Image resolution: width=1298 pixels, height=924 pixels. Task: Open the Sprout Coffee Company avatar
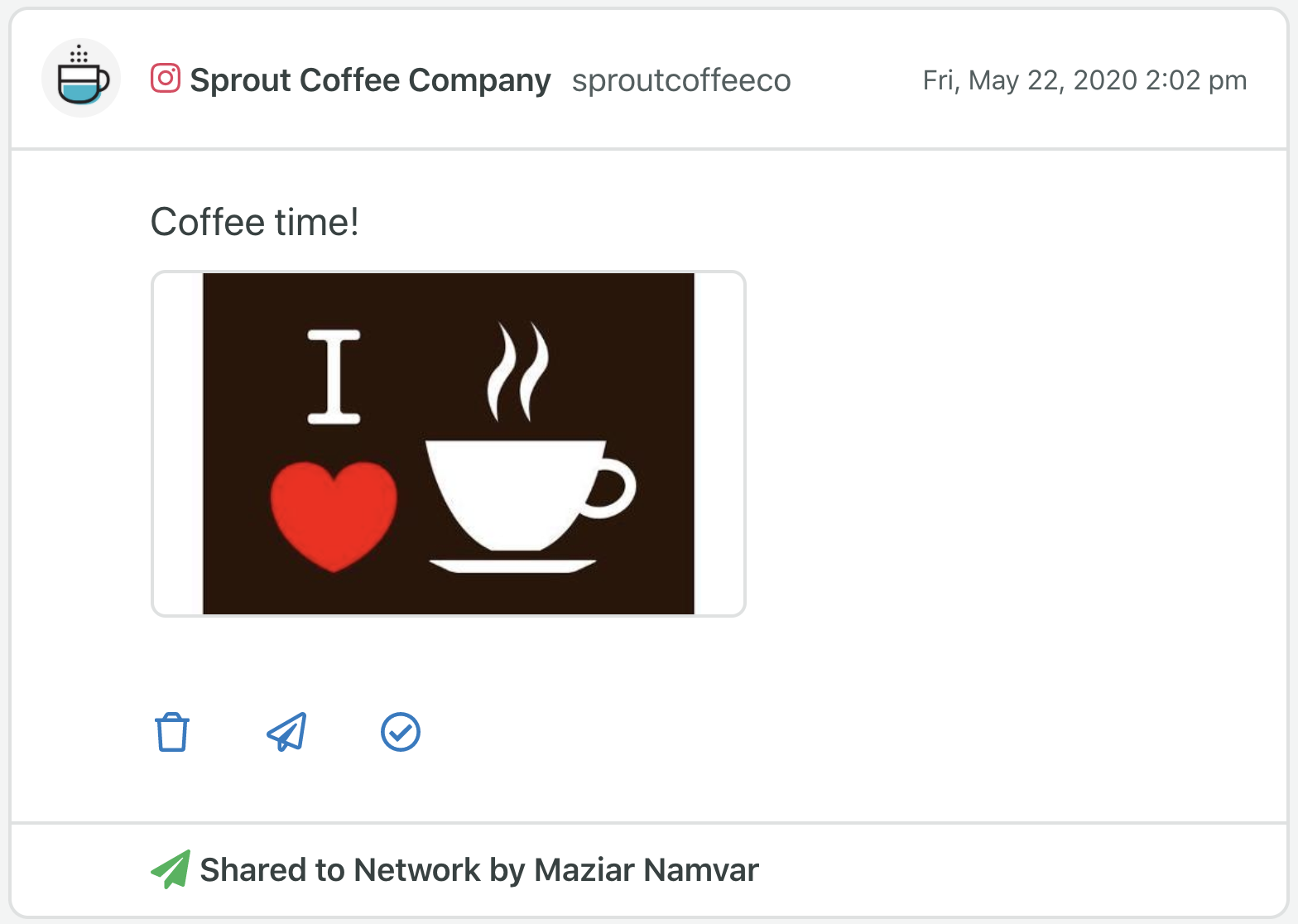81,78
